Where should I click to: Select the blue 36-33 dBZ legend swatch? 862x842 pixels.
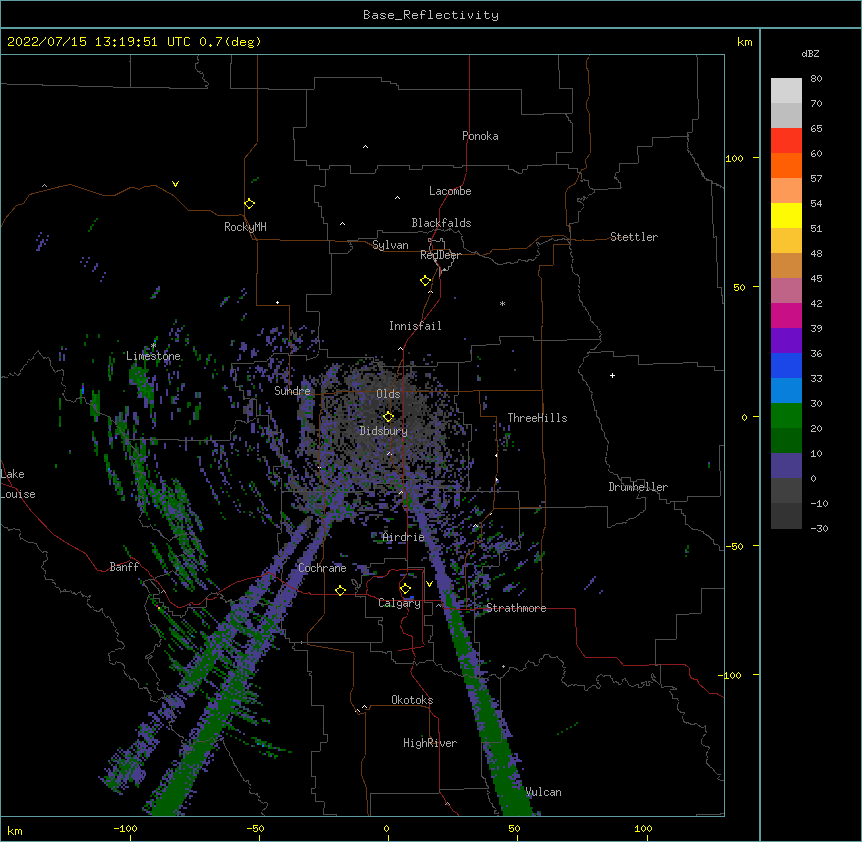point(786,365)
